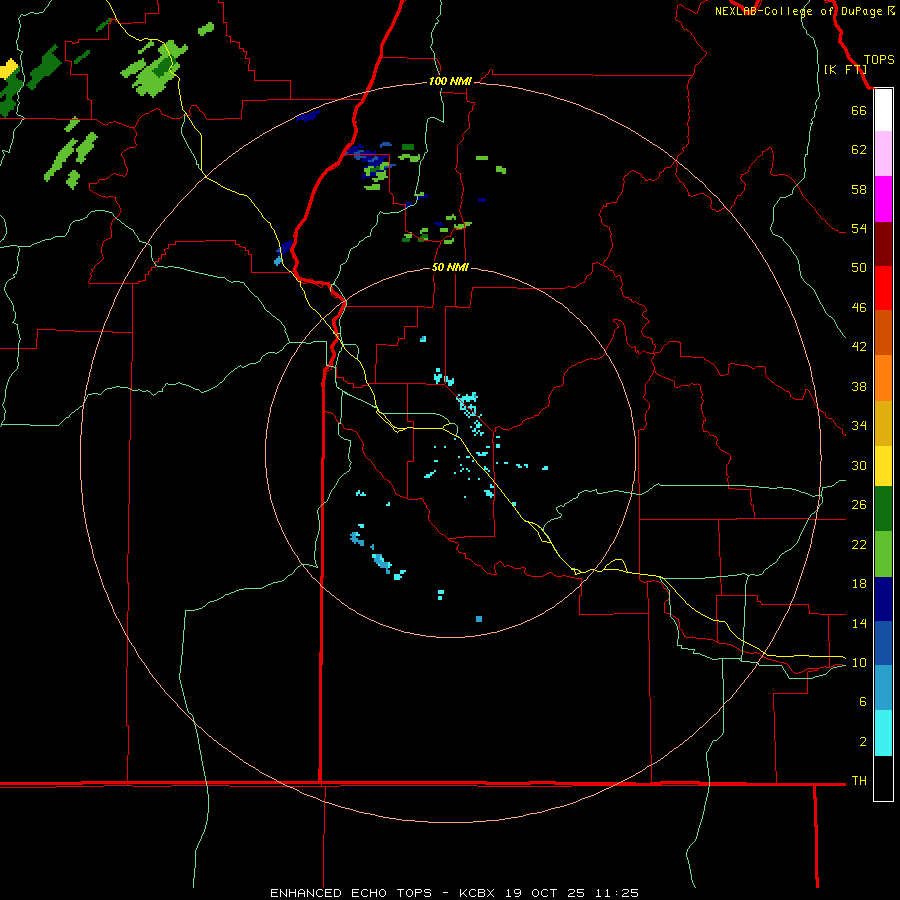Click the '42' legend value
Viewport: 900px width, 900px height.
[859, 347]
